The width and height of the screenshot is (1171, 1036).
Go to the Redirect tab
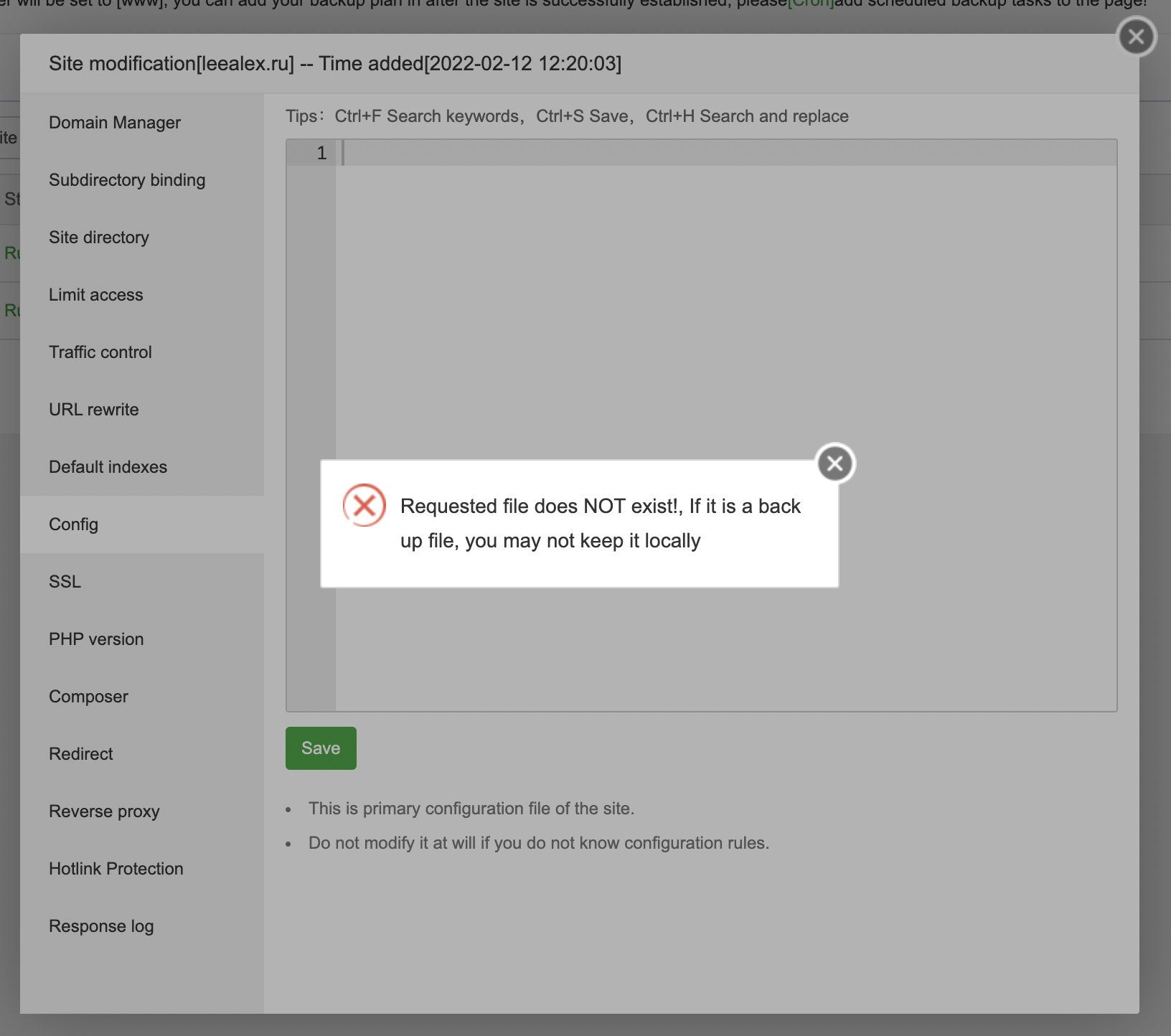click(x=81, y=754)
